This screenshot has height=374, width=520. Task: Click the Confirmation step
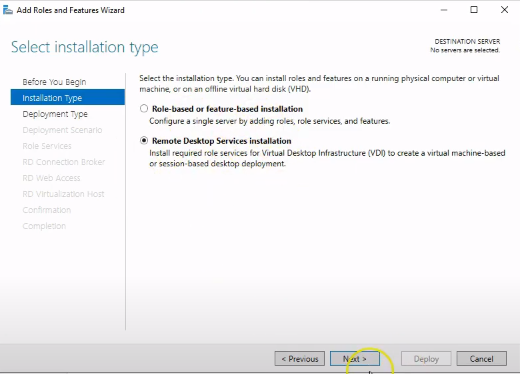[47, 210]
